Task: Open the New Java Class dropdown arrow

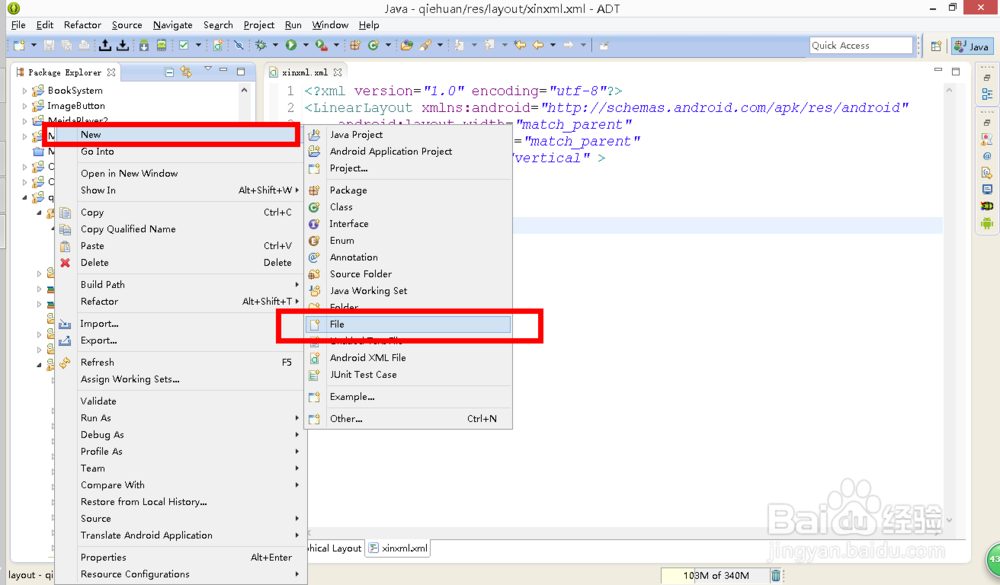Action: coord(388,45)
